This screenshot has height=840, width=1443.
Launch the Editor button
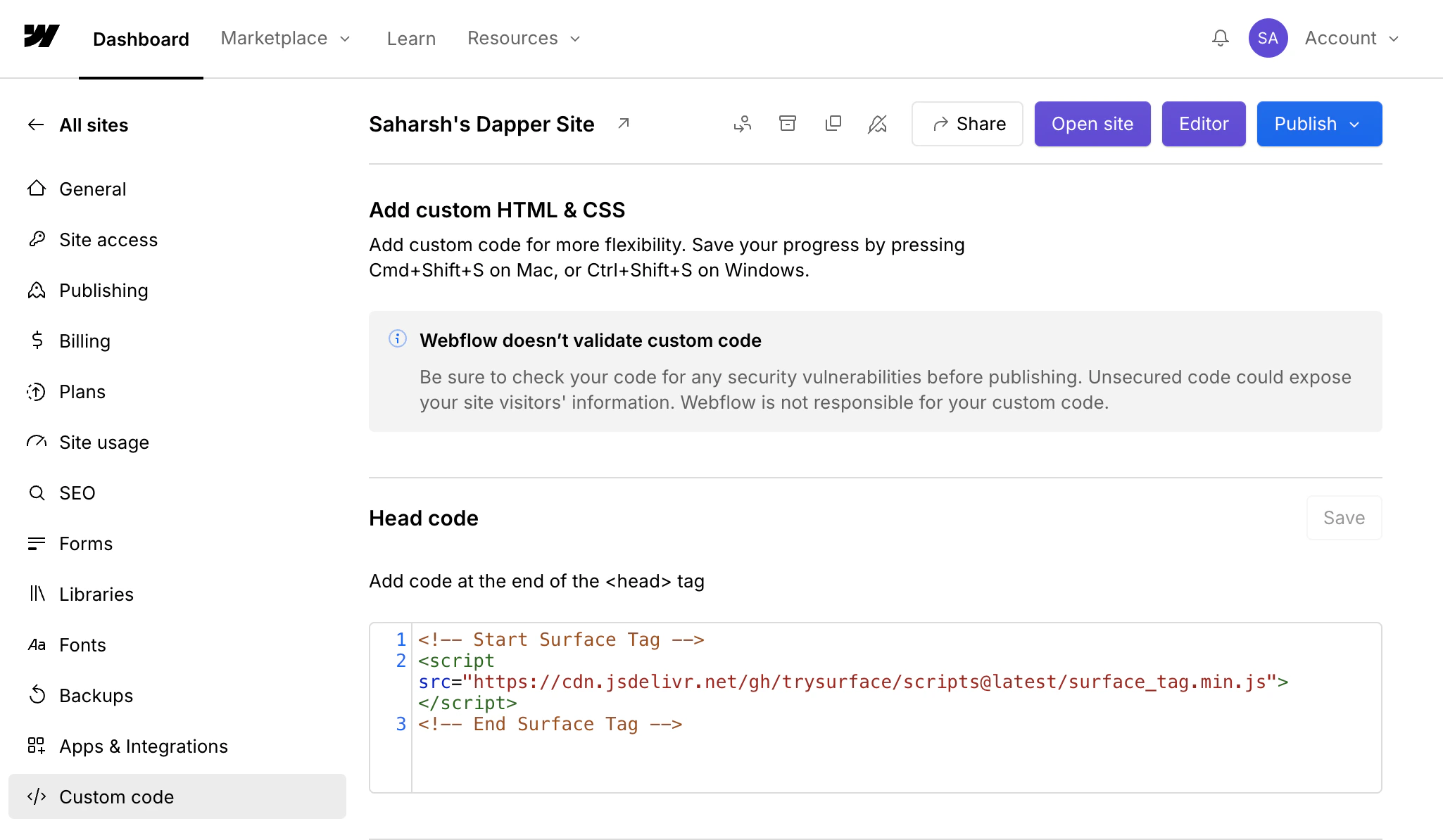click(x=1204, y=124)
